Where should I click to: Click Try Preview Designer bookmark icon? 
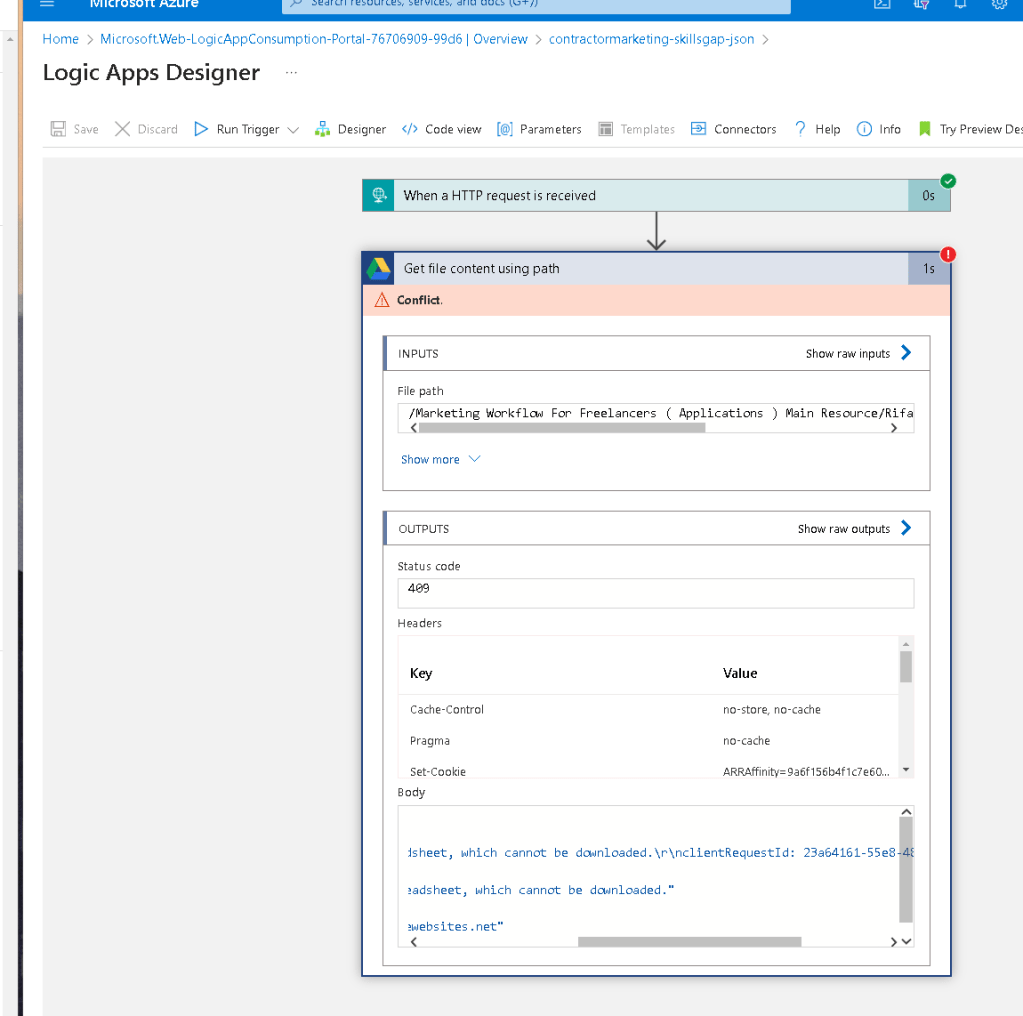pos(924,129)
